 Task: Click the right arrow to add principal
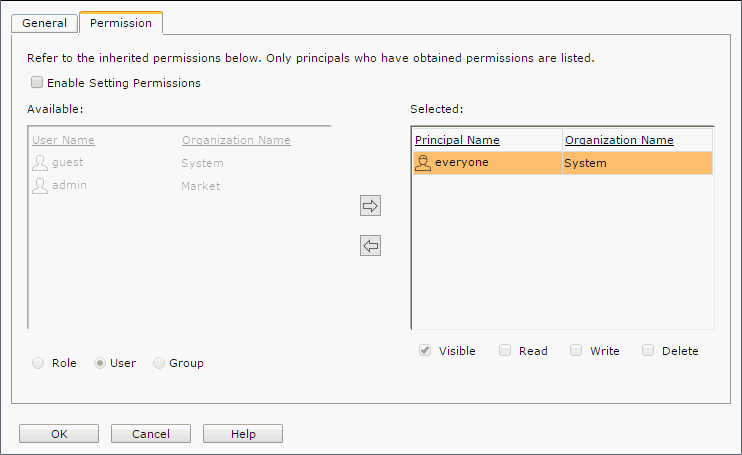point(370,206)
